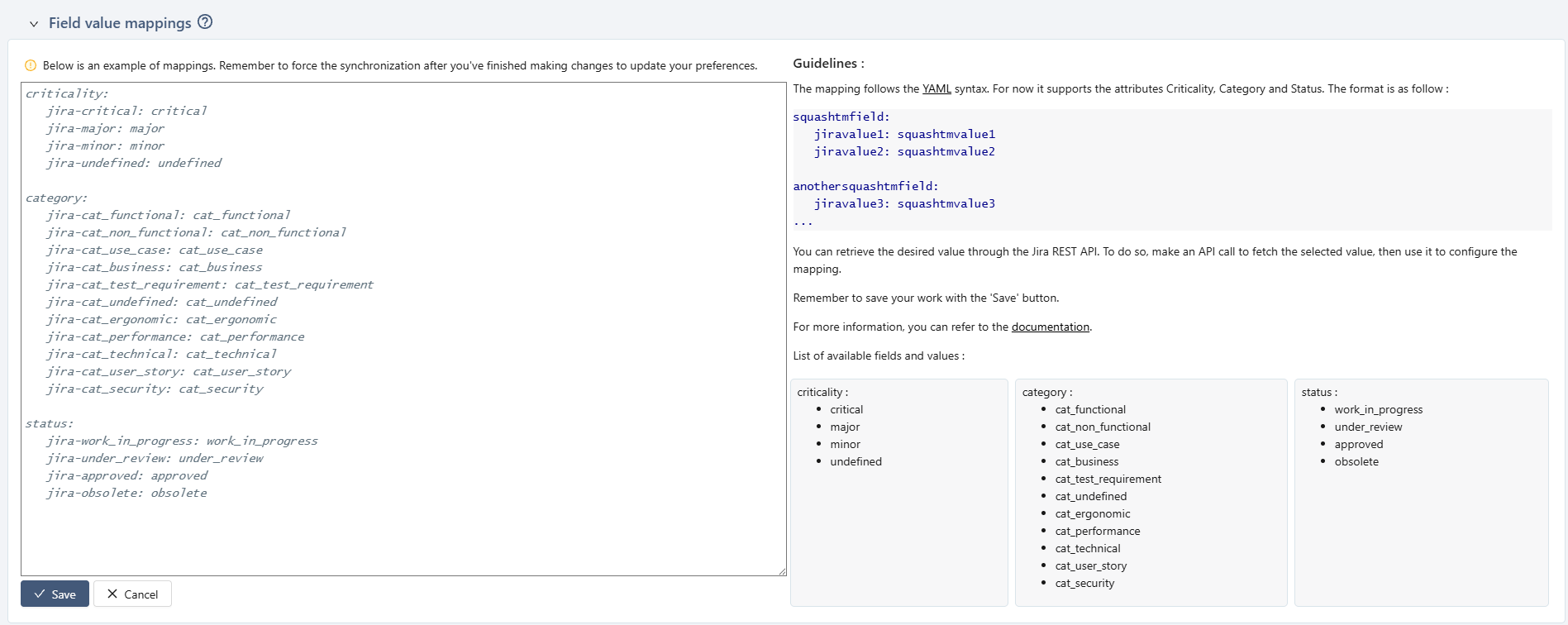Click the 'jira-critical: critical' line in editor
1568x625 pixels.
tap(126, 111)
